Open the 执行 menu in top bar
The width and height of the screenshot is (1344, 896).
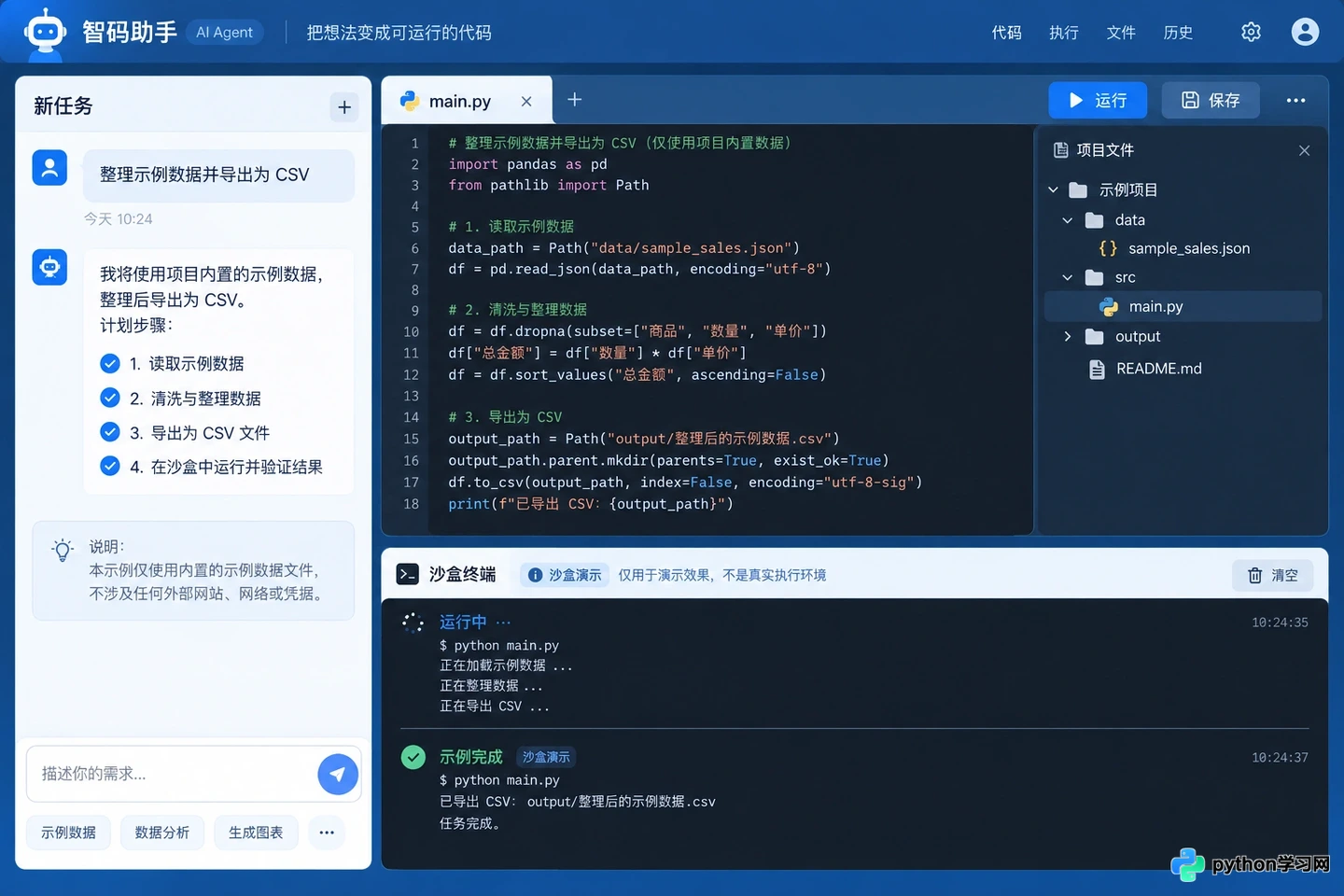tap(1064, 33)
